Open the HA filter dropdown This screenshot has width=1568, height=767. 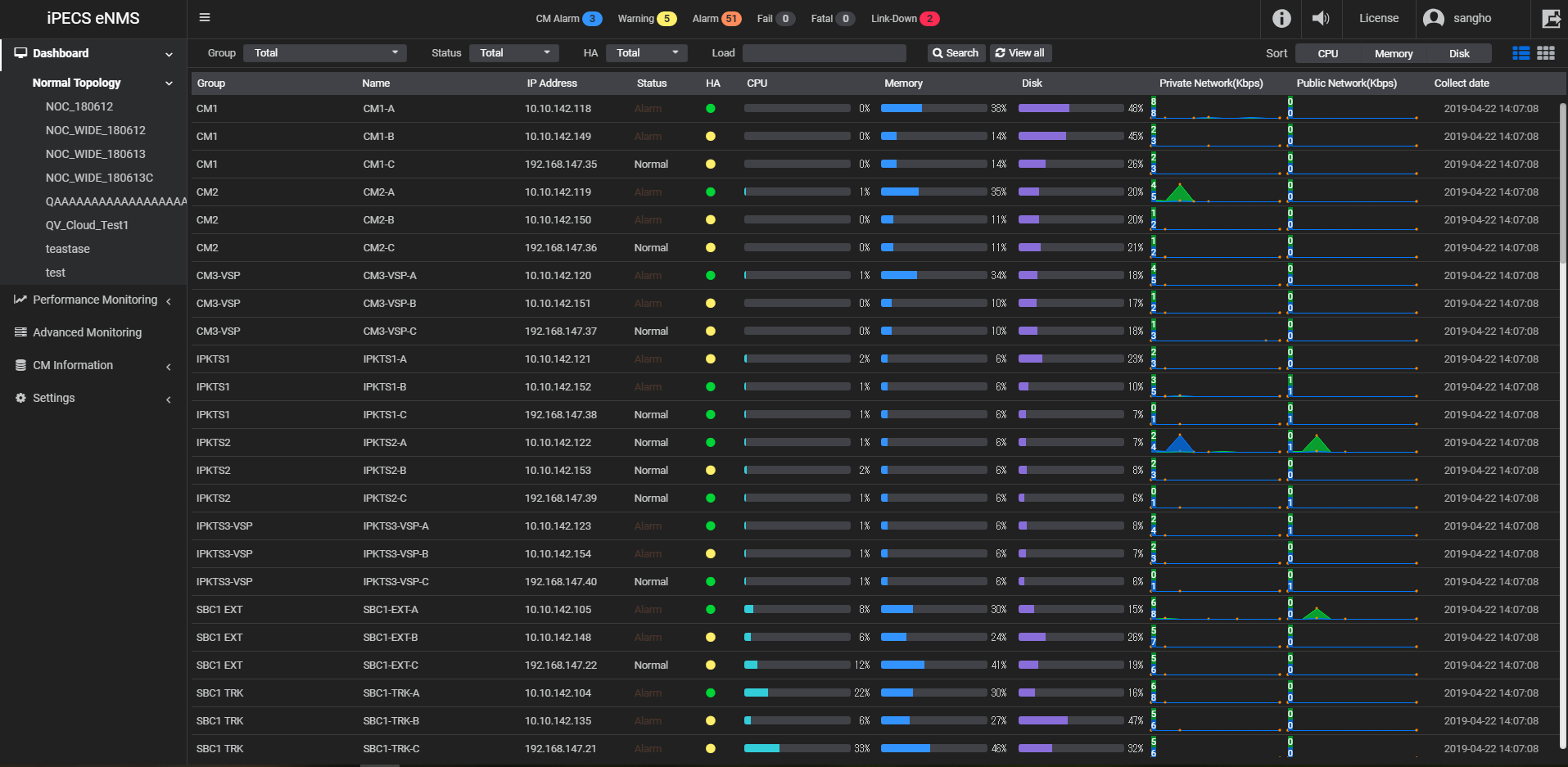[x=647, y=53]
